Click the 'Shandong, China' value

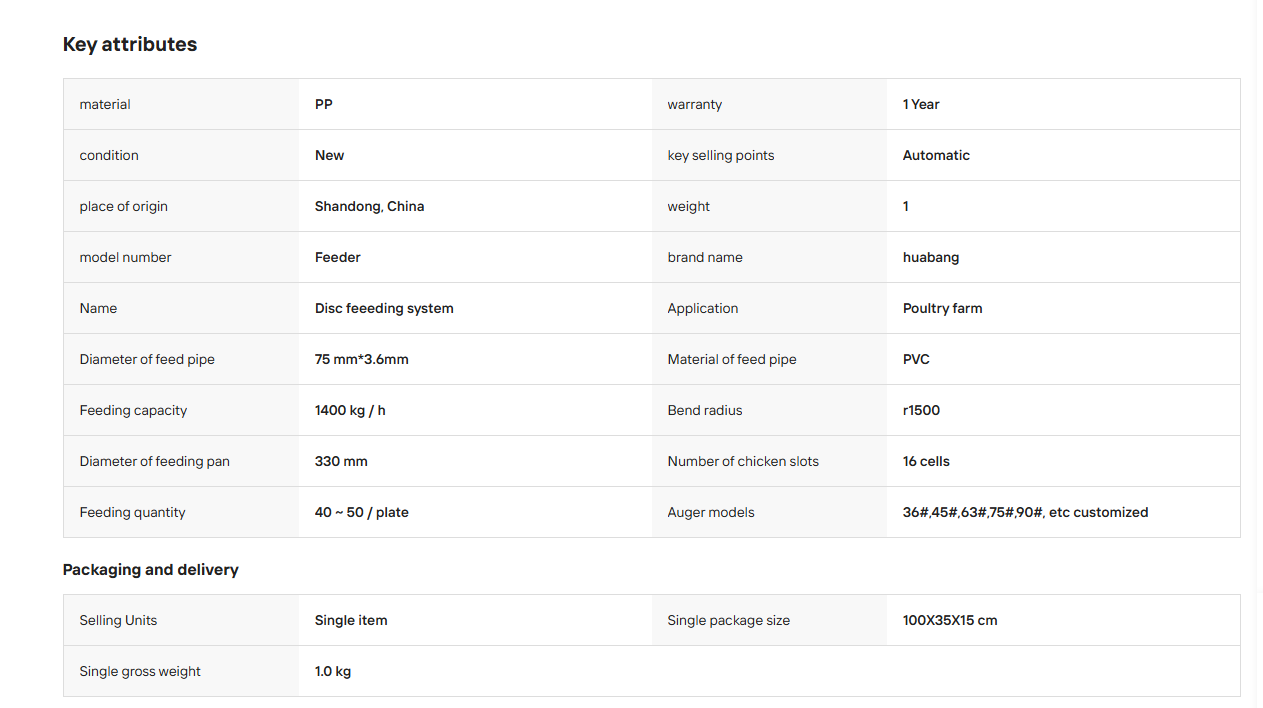click(369, 206)
